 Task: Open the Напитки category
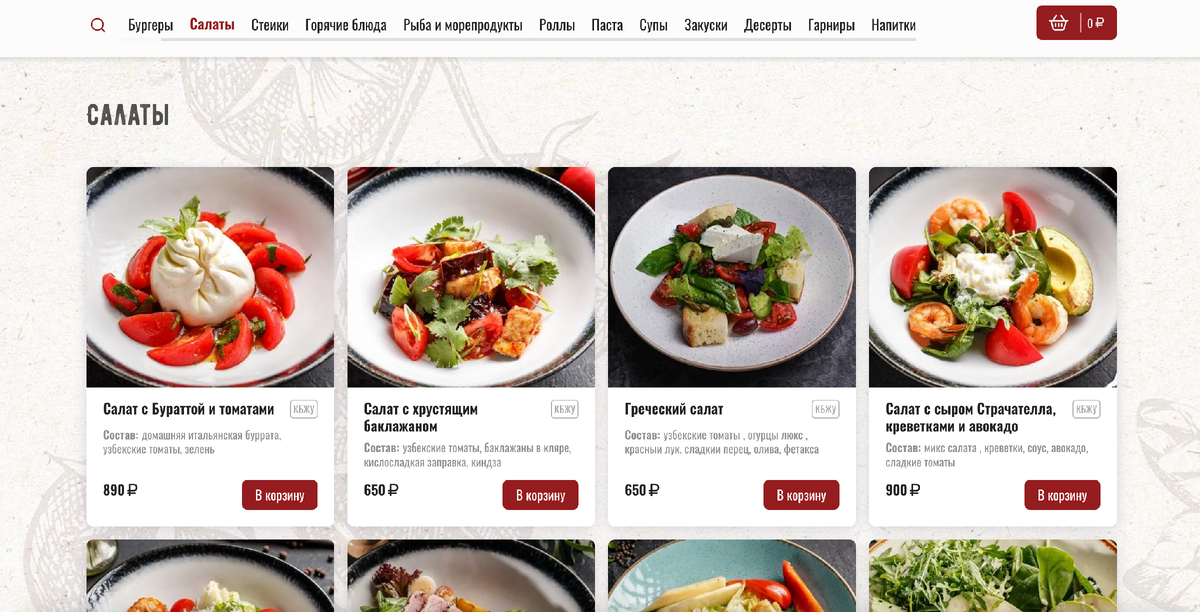tap(893, 25)
